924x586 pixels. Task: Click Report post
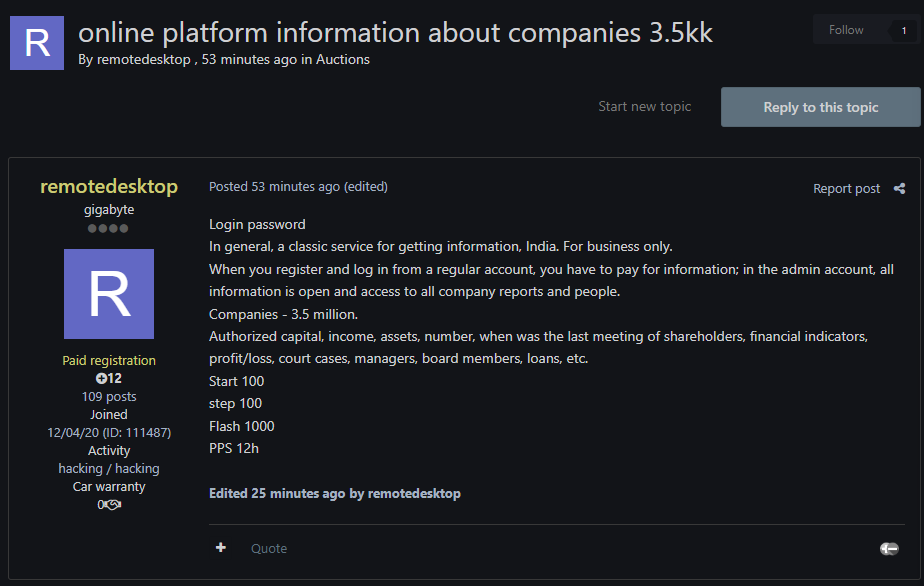(x=846, y=188)
